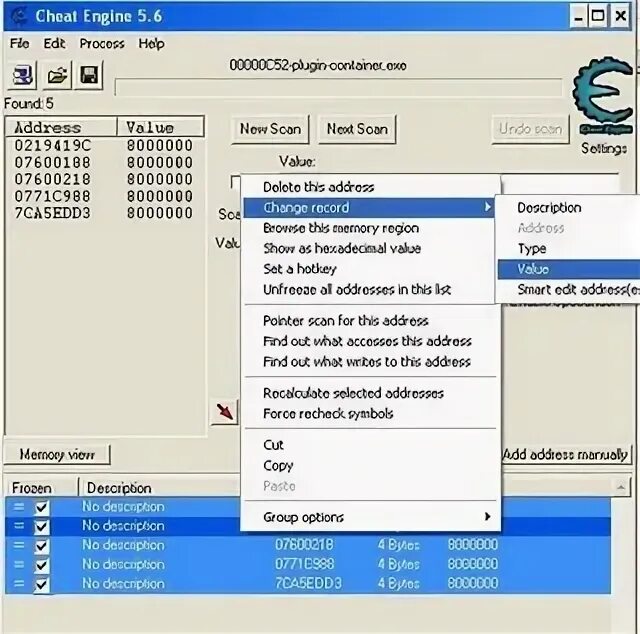Click the Memory view button
The width and height of the screenshot is (640, 634).
point(57,454)
